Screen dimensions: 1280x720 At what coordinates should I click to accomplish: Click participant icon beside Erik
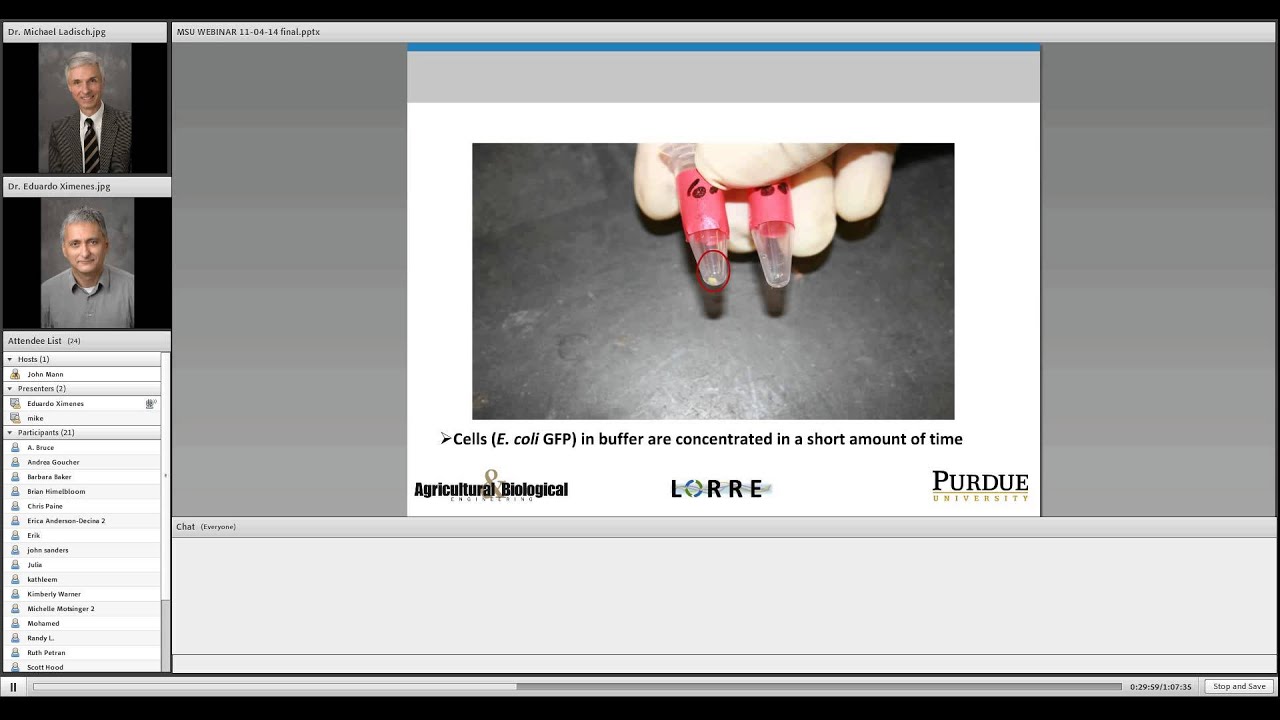(x=15, y=535)
